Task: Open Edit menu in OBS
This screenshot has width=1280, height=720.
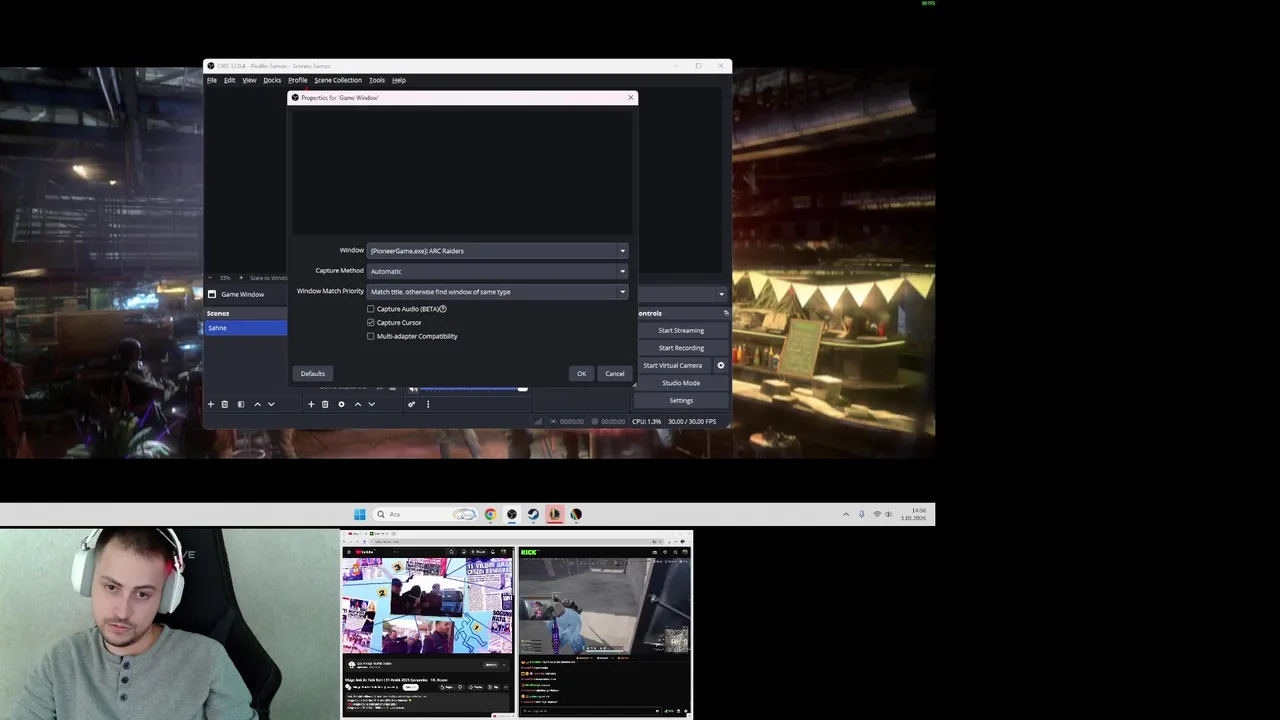Action: tap(229, 80)
